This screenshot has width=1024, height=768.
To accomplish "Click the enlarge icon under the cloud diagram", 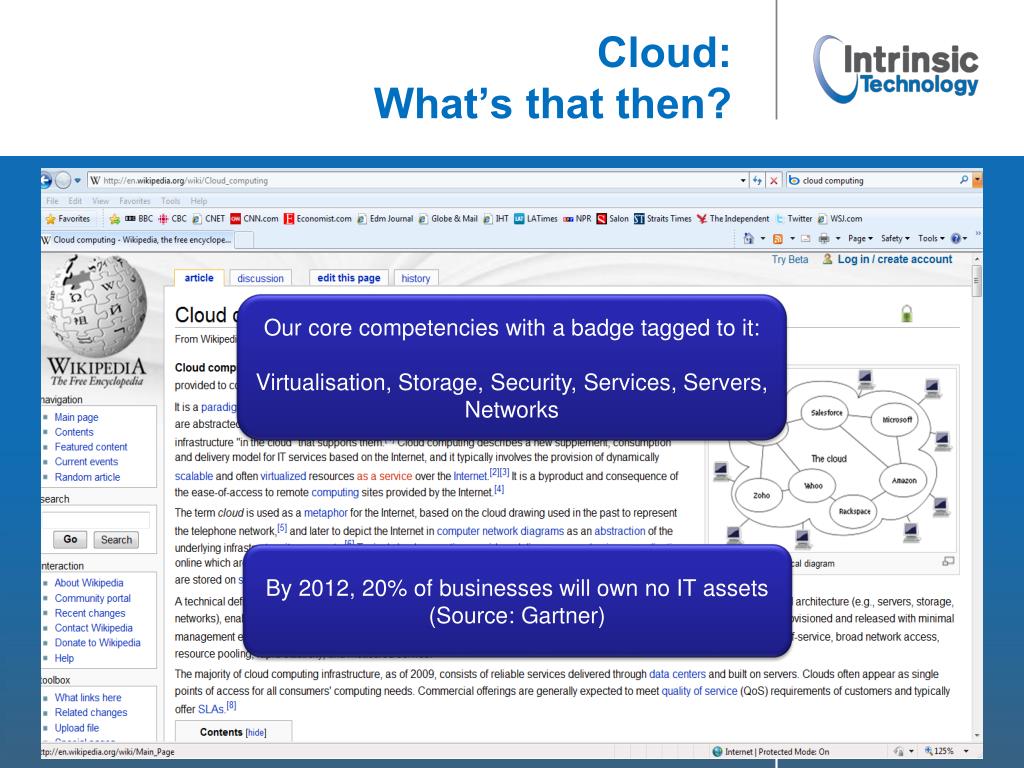I will coord(948,561).
